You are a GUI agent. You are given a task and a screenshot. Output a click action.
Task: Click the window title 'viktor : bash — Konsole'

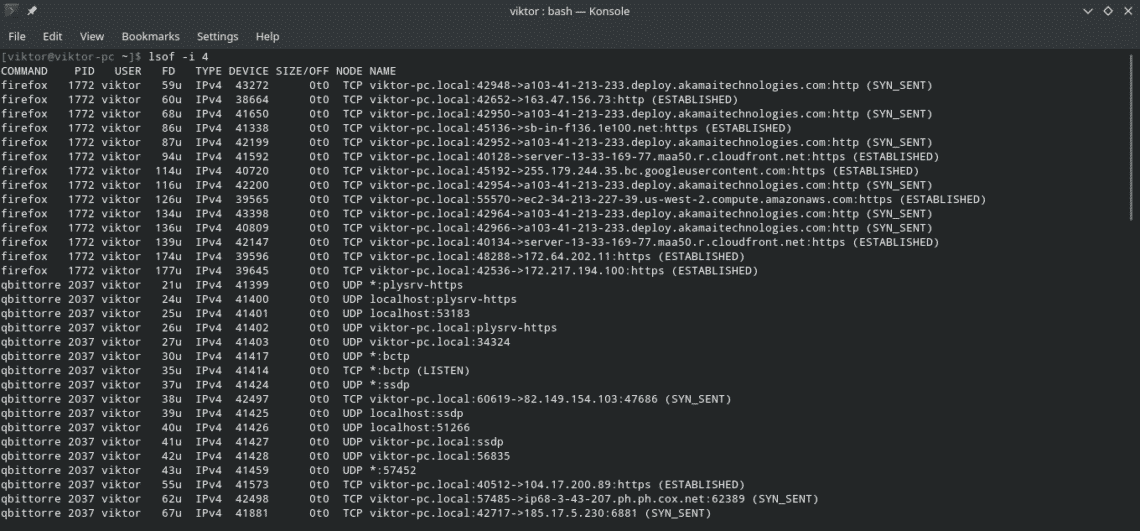click(x=568, y=11)
